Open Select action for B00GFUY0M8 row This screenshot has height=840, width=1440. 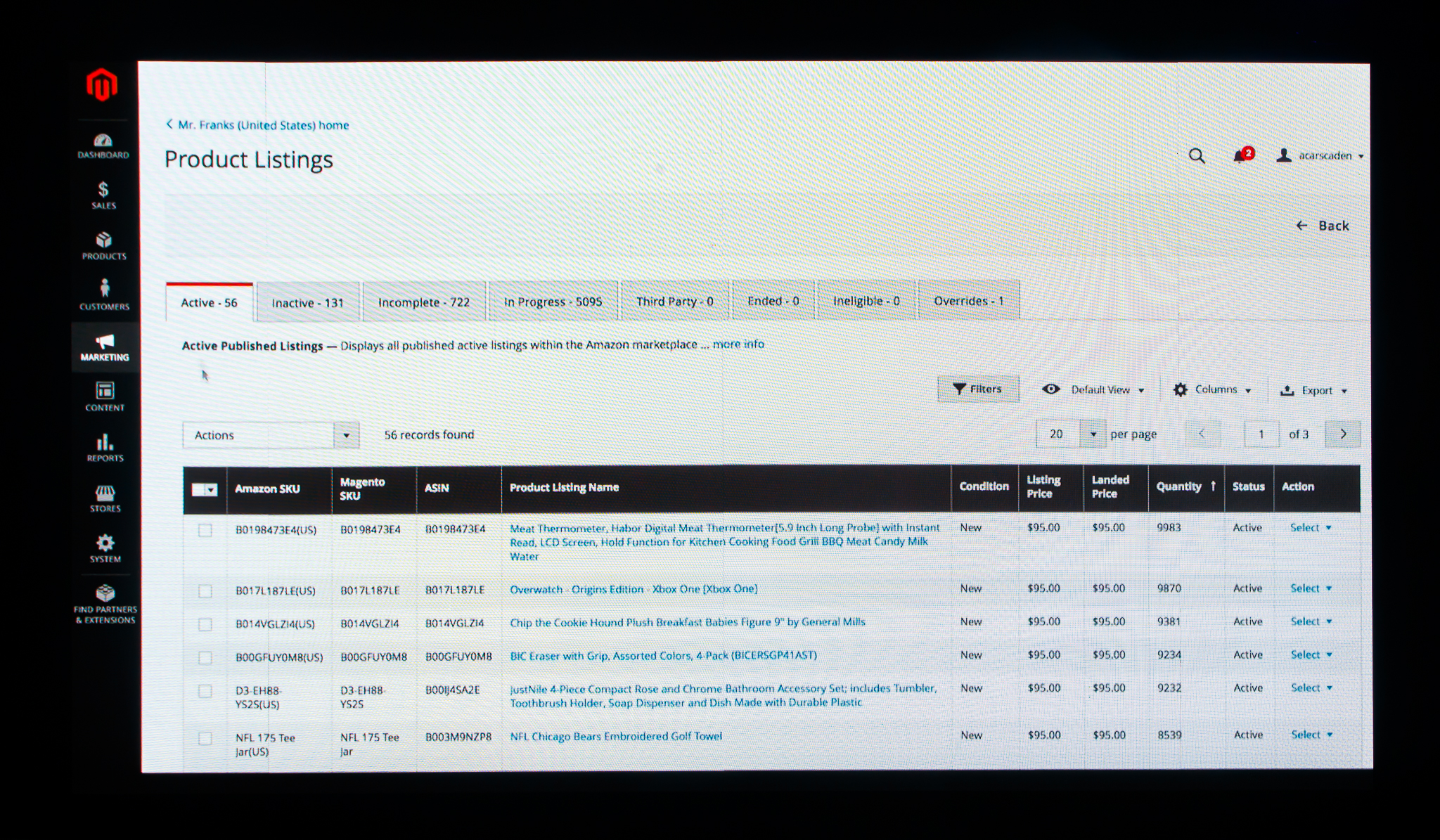click(x=1311, y=654)
